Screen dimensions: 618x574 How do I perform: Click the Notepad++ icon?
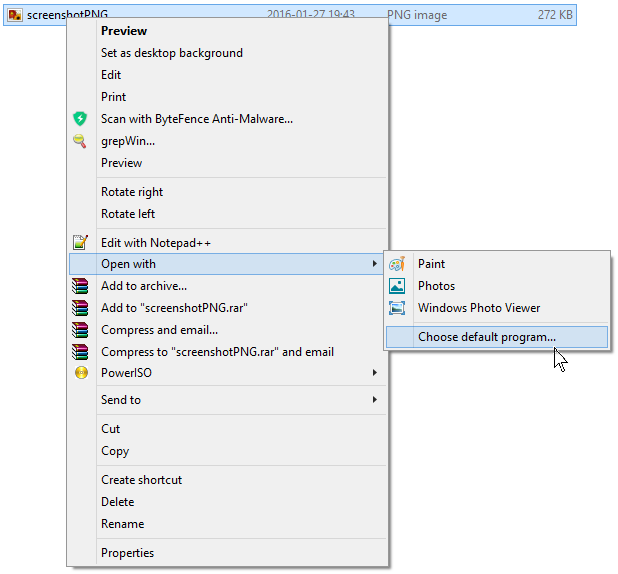[80, 242]
